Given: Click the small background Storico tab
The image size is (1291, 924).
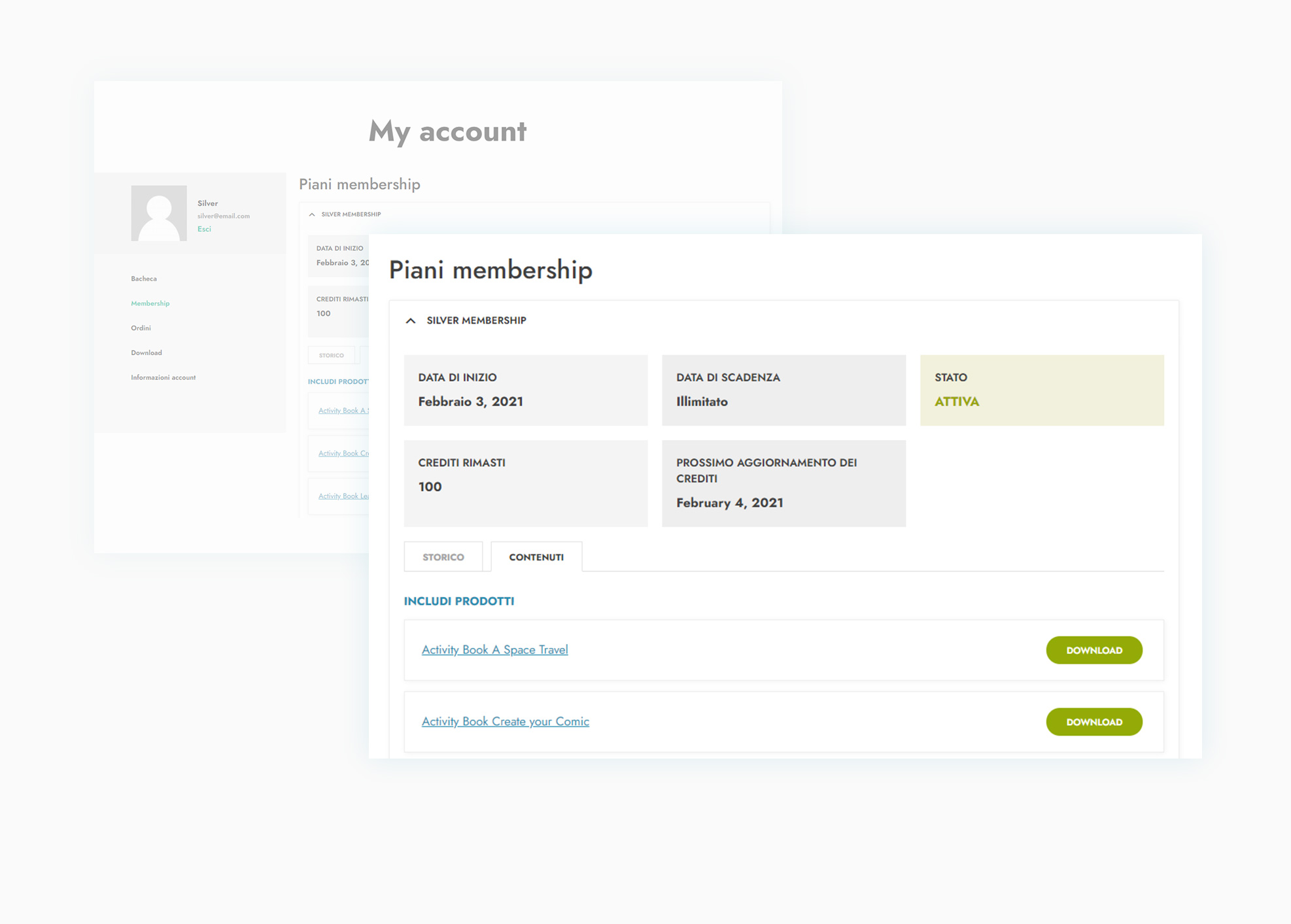Looking at the screenshot, I should [331, 355].
